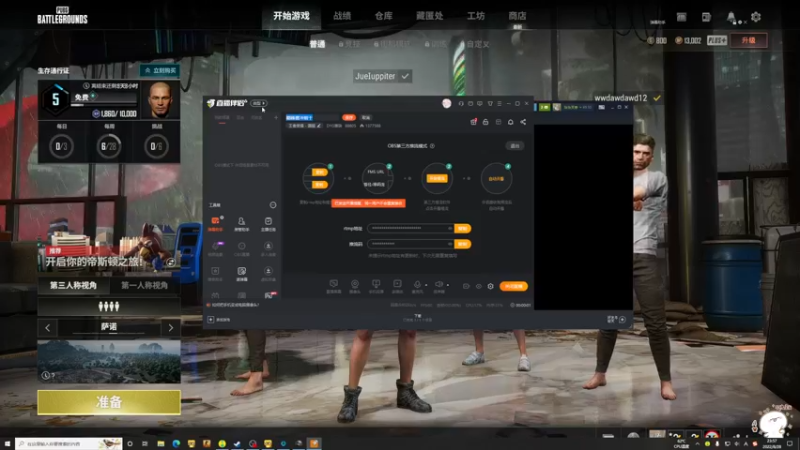Open the 开始游戏 tab in the PUBG menu
800x450 pixels.
pos(291,16)
